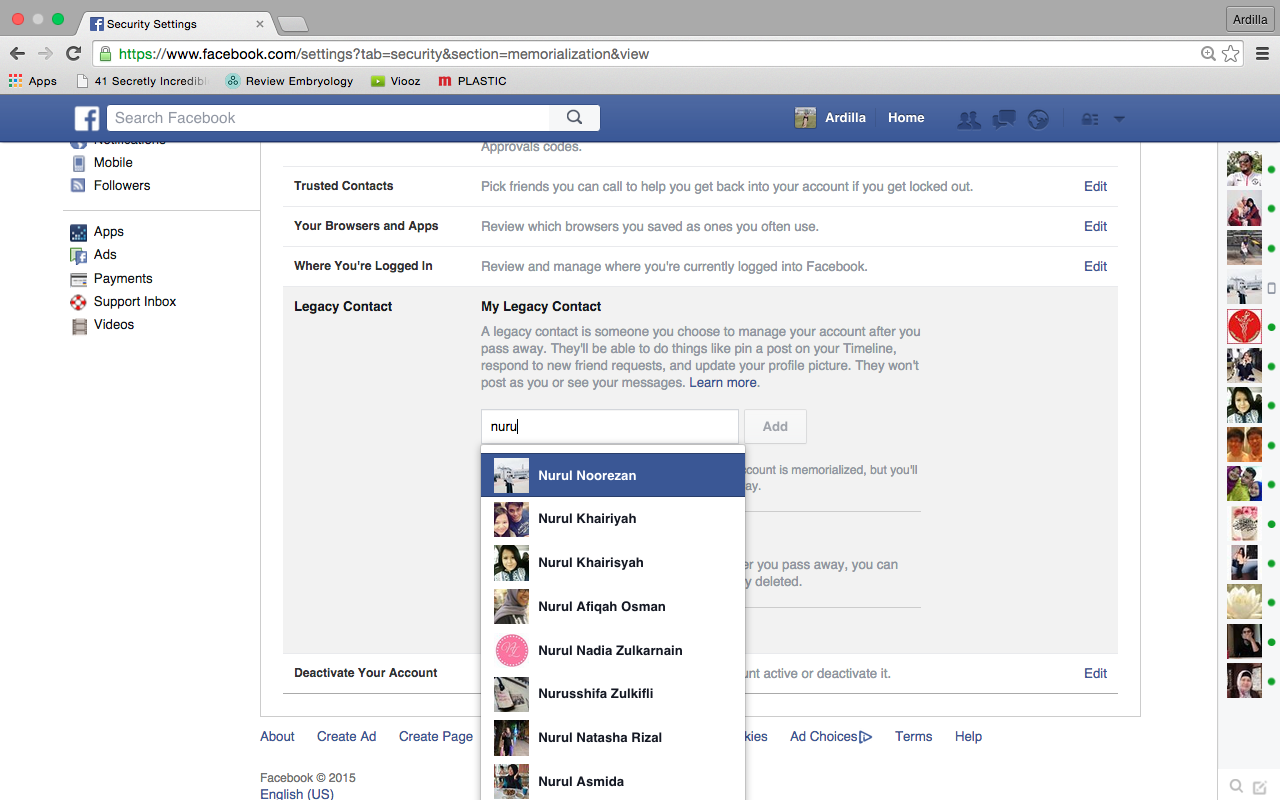This screenshot has height=800, width=1280.
Task: Click the Add button for legacy contact
Action: [775, 426]
